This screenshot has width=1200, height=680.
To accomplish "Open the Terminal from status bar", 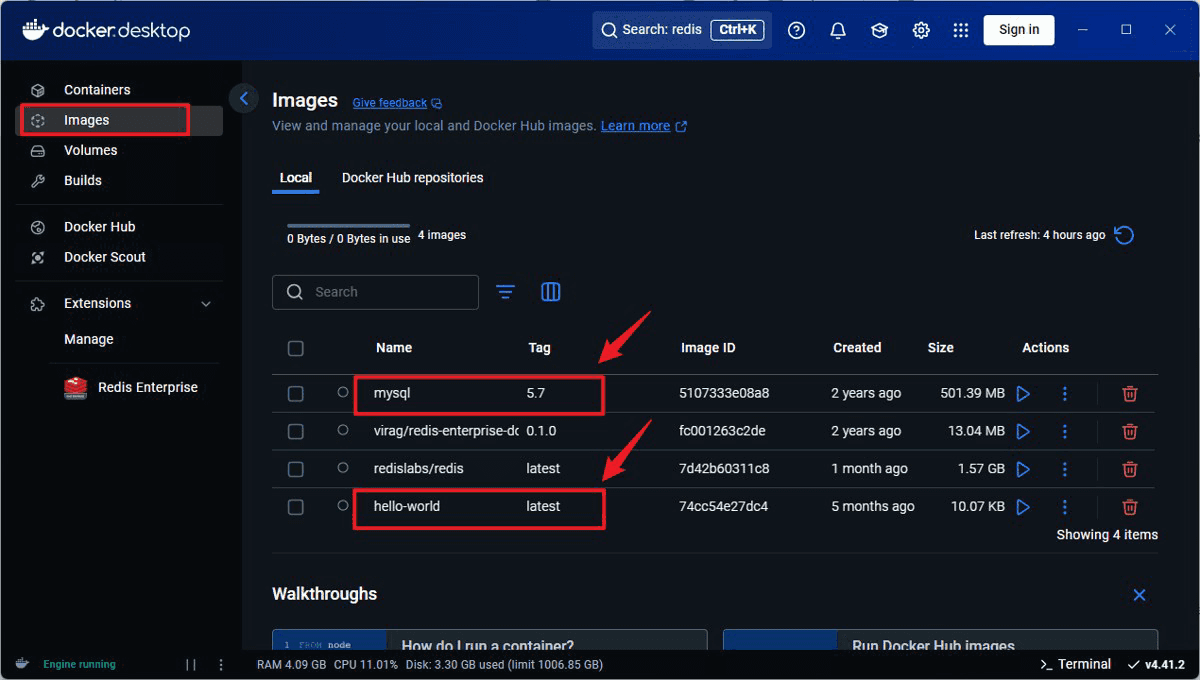I will (x=1075, y=663).
